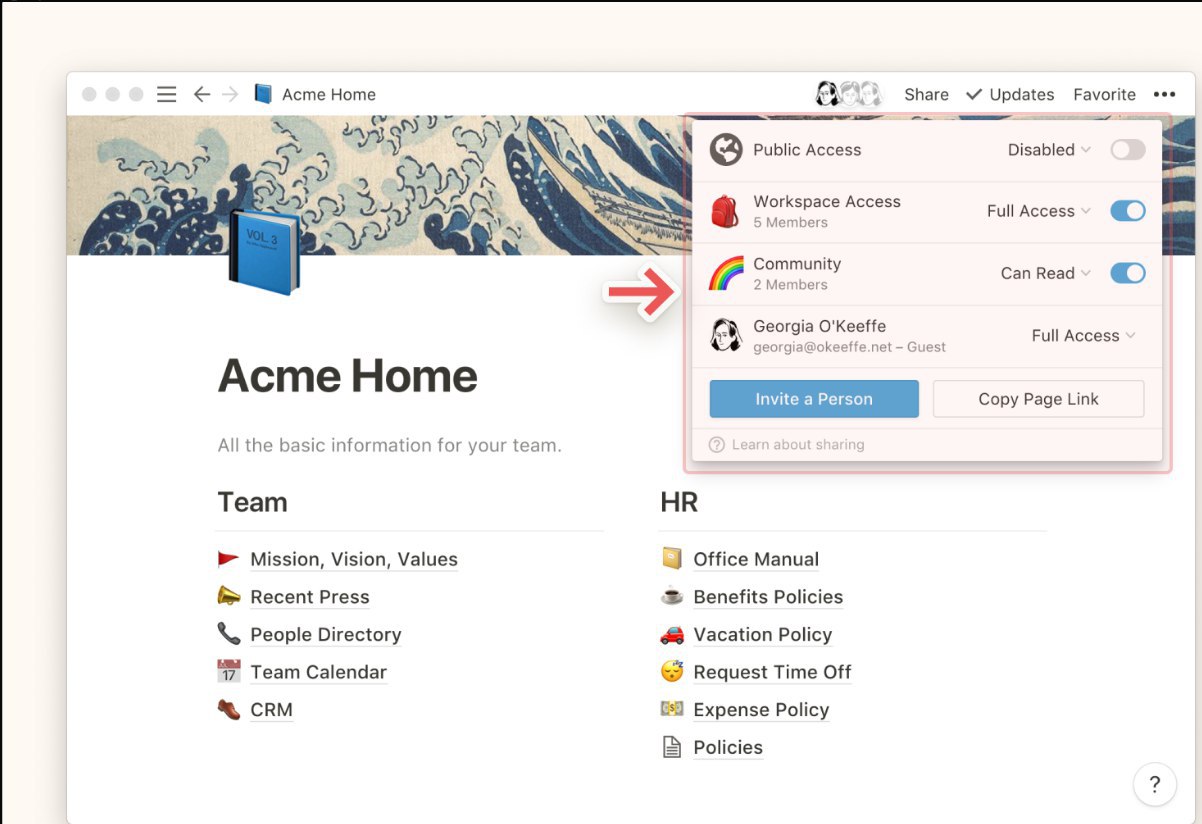
Task: Click the calendar icon beside Team Calendar
Action: (x=229, y=671)
